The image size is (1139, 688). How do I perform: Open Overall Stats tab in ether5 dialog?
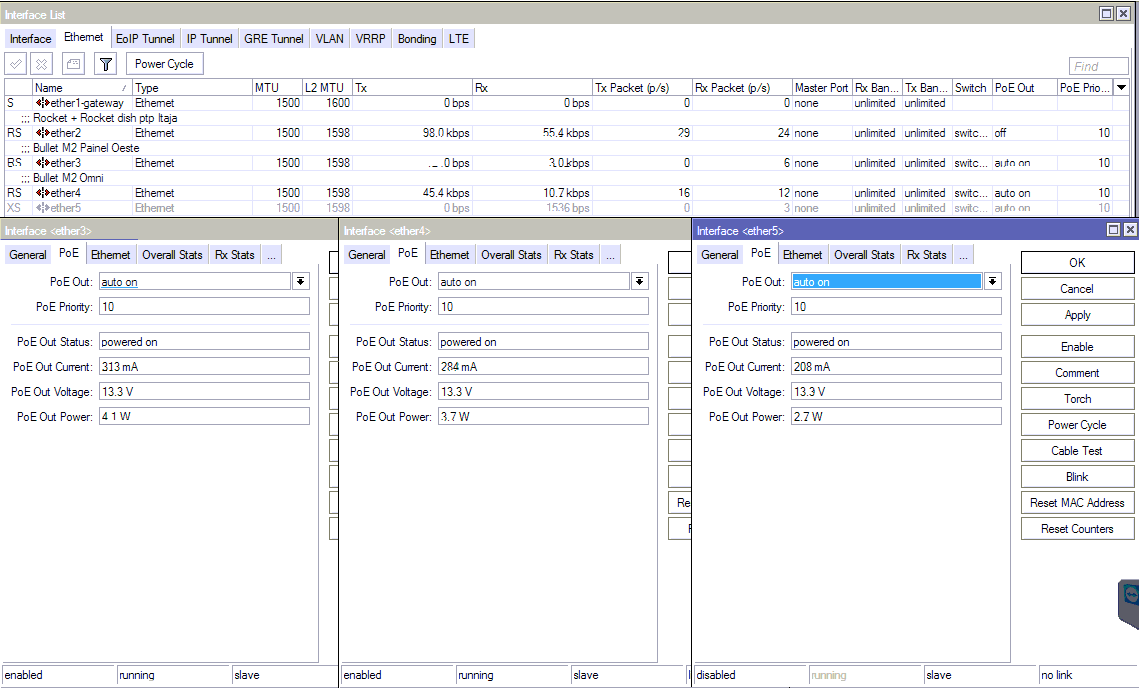(865, 255)
